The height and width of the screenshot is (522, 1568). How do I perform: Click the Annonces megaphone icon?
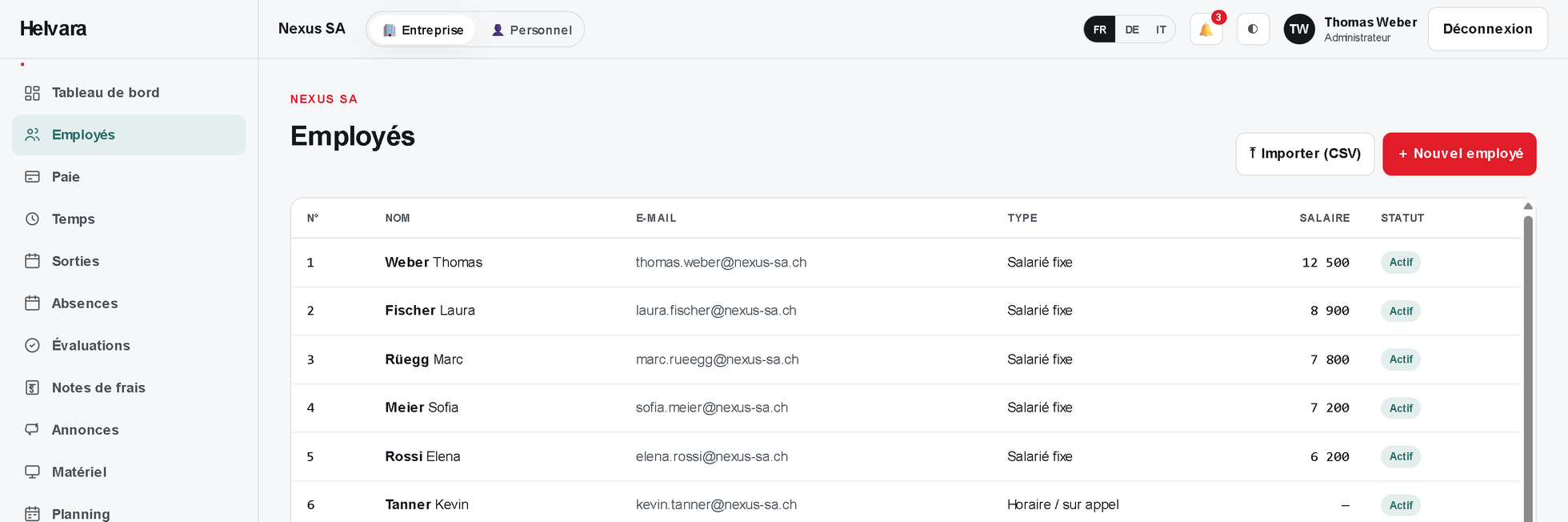[32, 430]
